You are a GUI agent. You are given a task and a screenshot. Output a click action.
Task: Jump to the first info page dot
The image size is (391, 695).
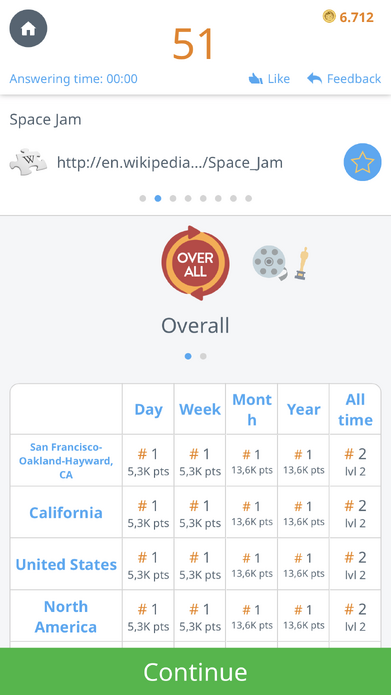pyautogui.click(x=143, y=199)
